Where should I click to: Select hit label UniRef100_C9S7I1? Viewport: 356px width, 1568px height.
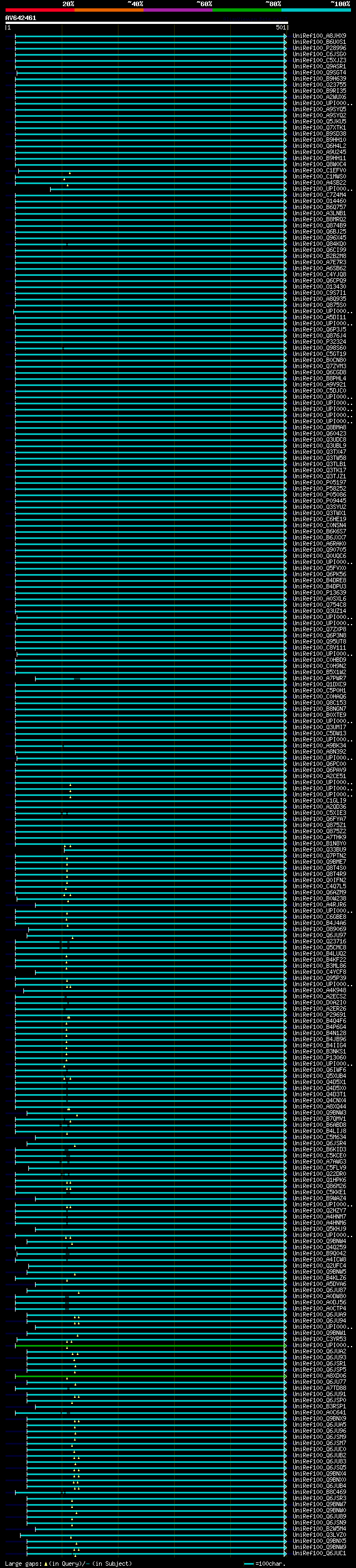tap(319, 293)
